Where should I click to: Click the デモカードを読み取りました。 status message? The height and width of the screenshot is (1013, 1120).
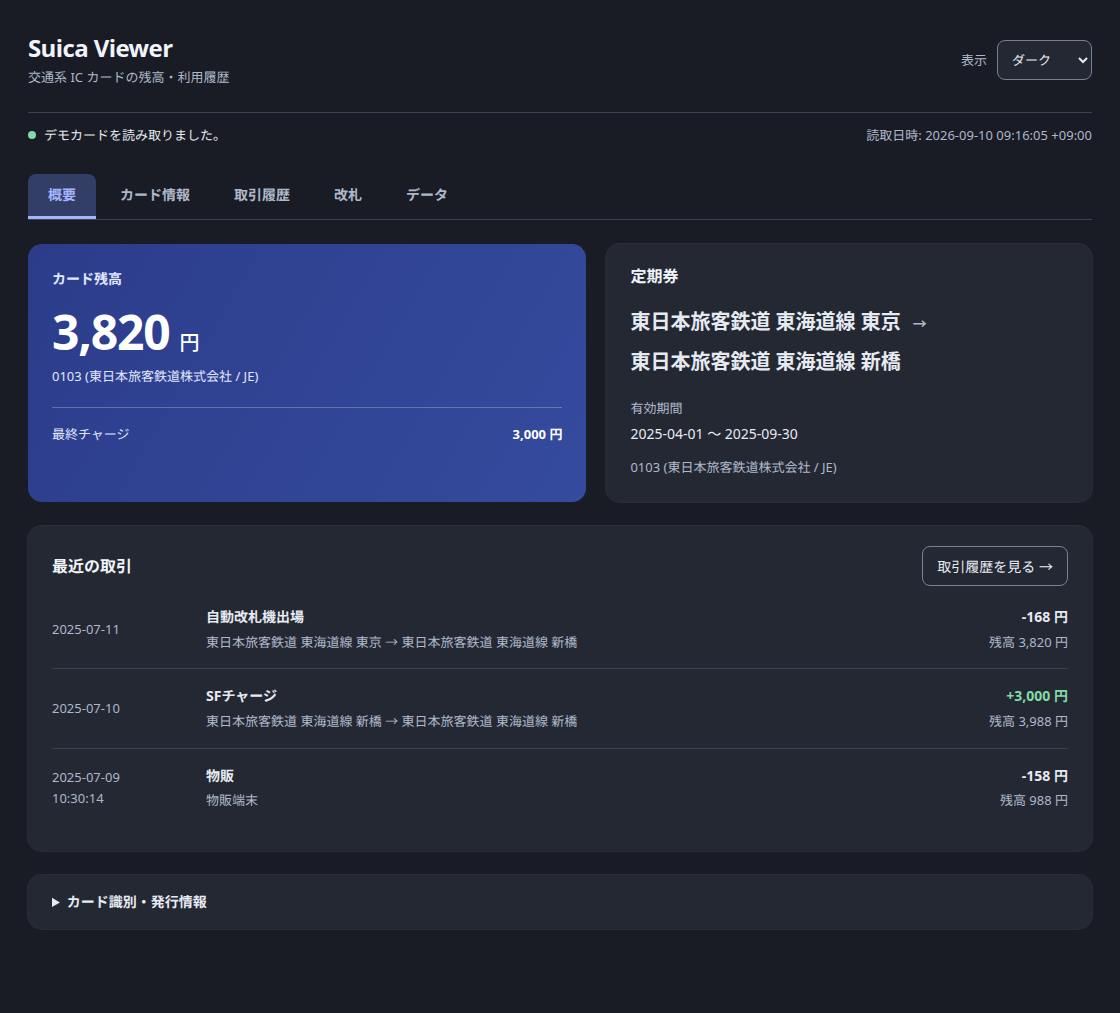(133, 135)
